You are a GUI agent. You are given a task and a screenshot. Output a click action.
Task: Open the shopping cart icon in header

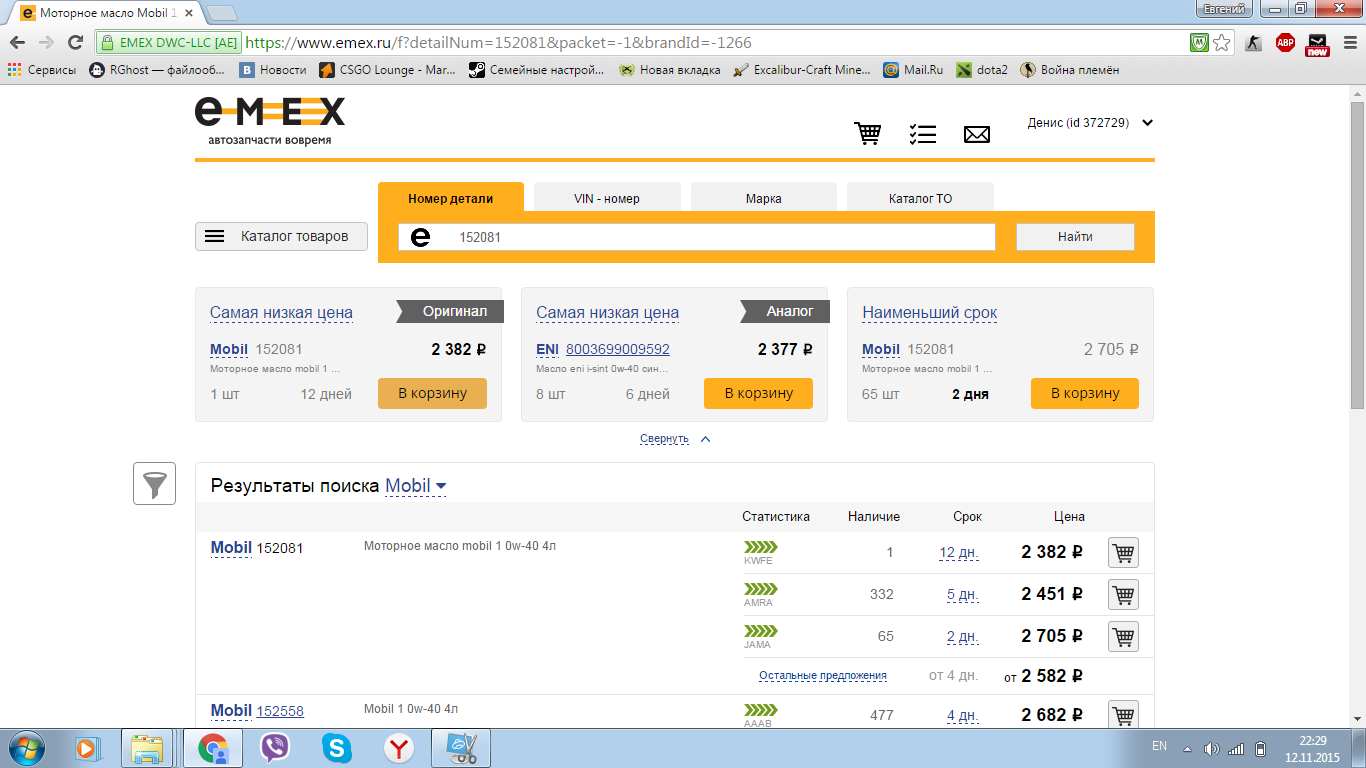[x=867, y=133]
